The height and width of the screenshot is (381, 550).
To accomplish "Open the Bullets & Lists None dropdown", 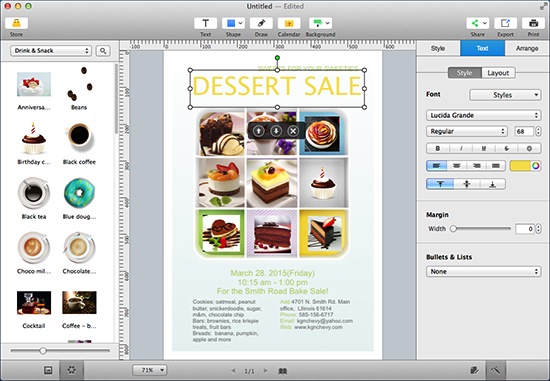I will 484,272.
